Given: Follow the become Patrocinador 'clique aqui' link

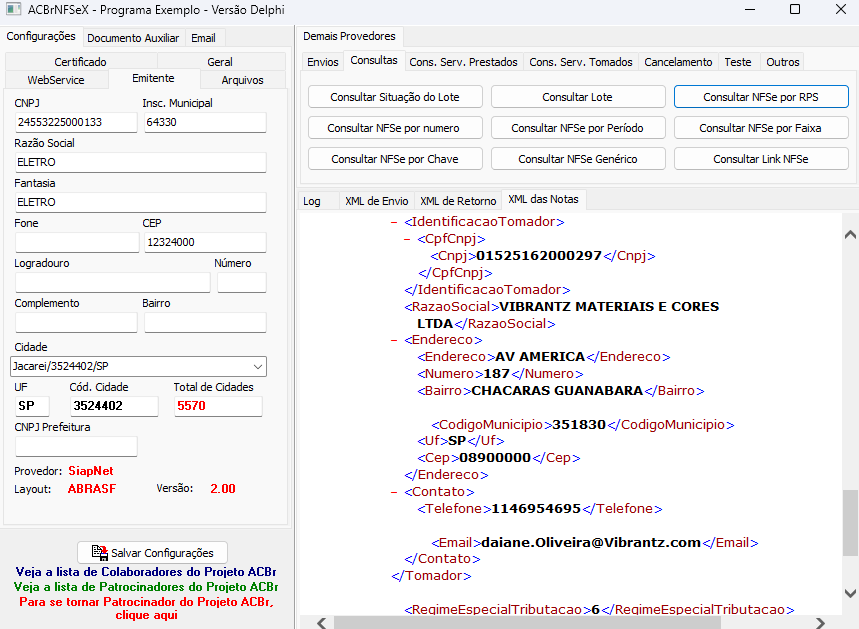Looking at the screenshot, I should 146,609.
